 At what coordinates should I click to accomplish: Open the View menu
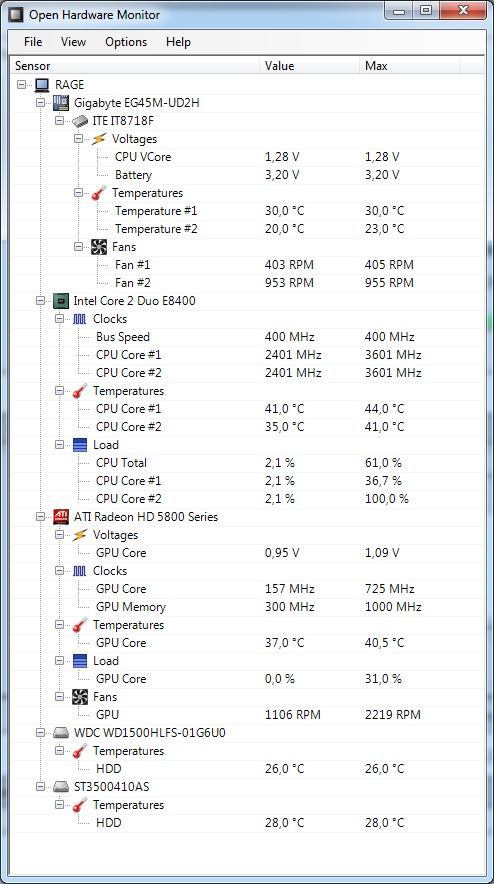tap(73, 42)
